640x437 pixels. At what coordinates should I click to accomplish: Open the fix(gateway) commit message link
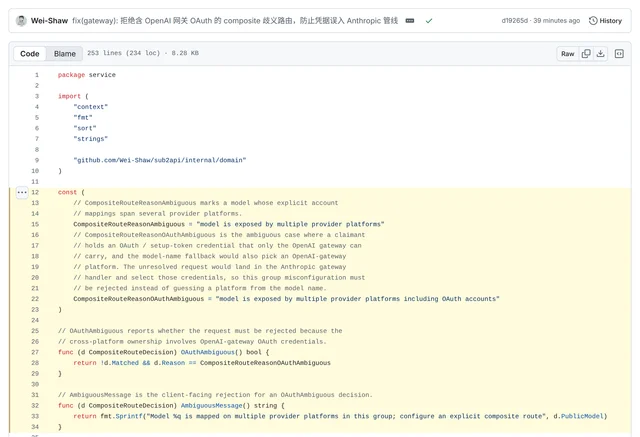click(x=235, y=20)
